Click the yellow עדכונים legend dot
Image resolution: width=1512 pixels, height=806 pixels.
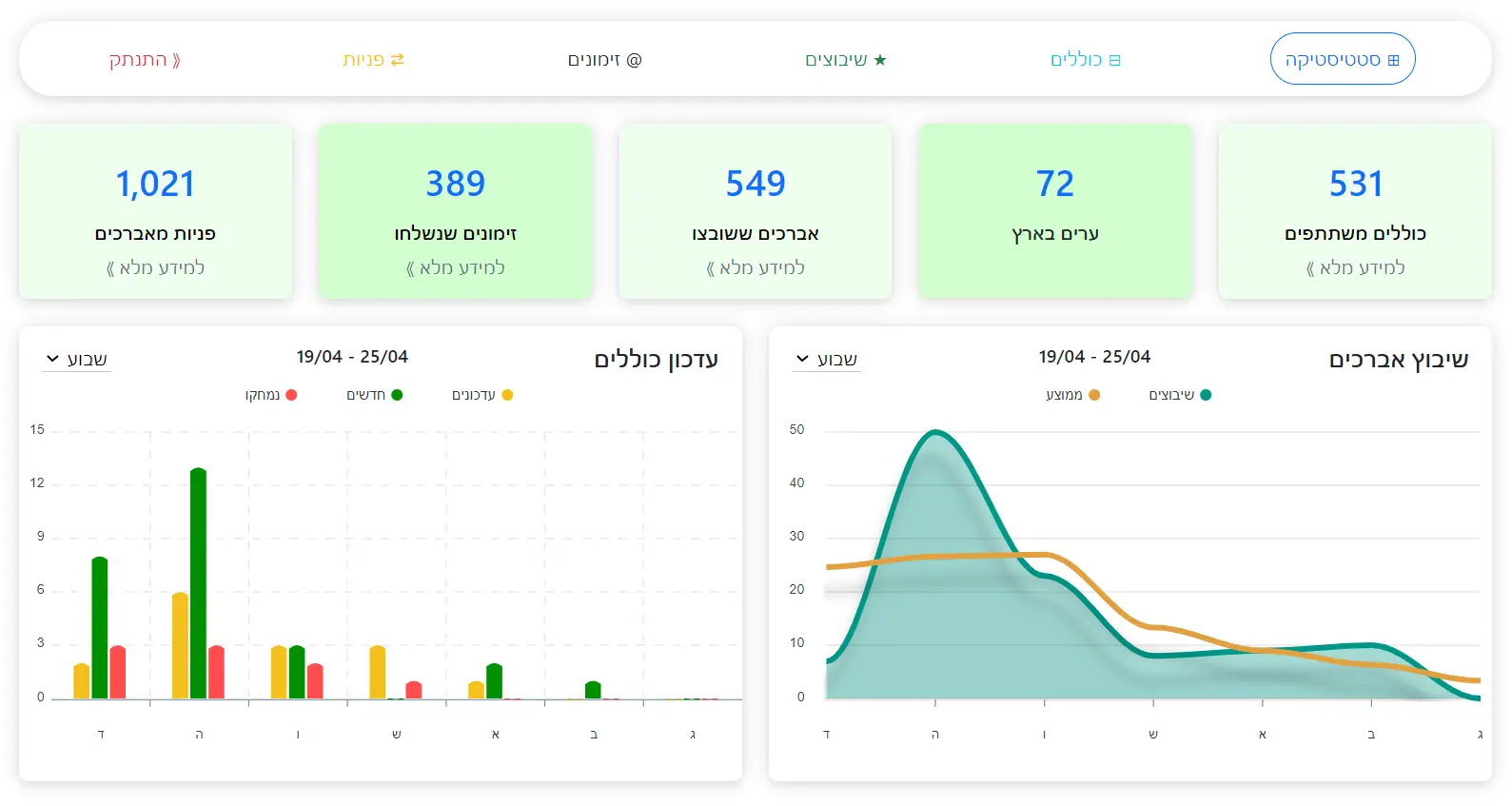507,395
